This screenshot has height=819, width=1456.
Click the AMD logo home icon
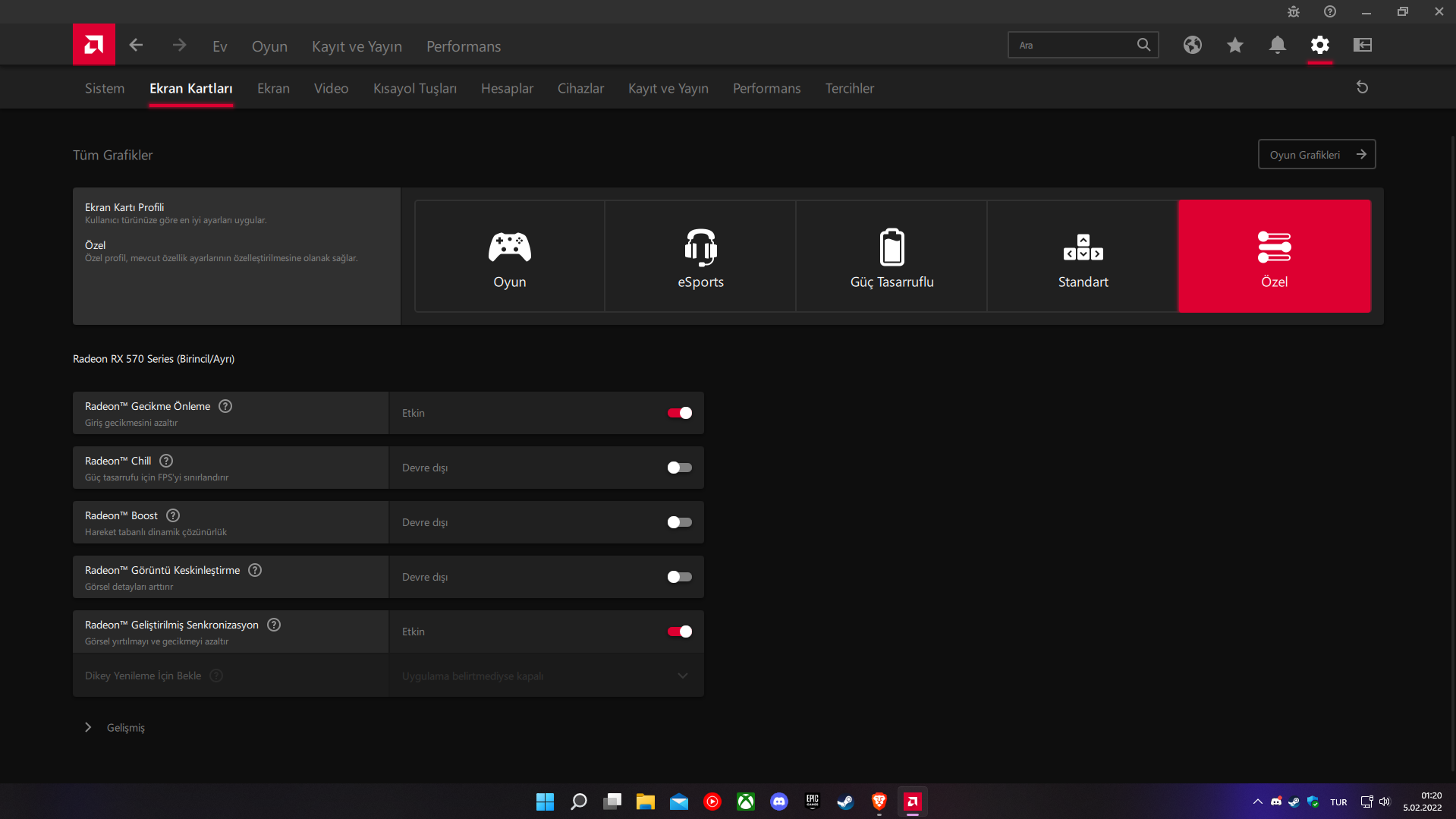(94, 45)
